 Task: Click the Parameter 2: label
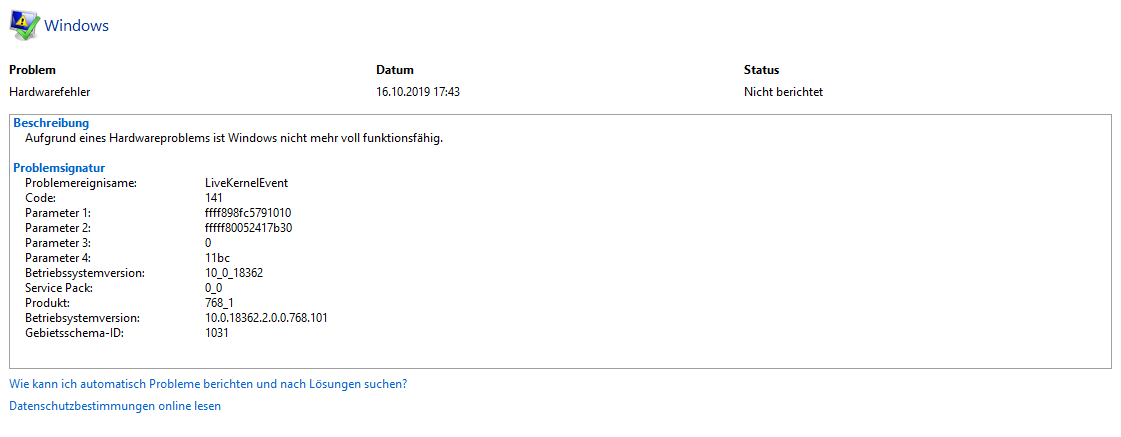(x=58, y=227)
